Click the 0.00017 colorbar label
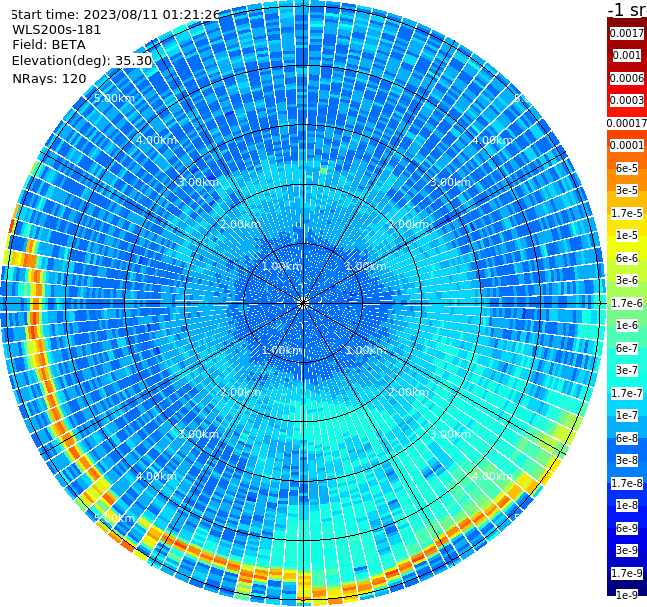 click(x=627, y=123)
